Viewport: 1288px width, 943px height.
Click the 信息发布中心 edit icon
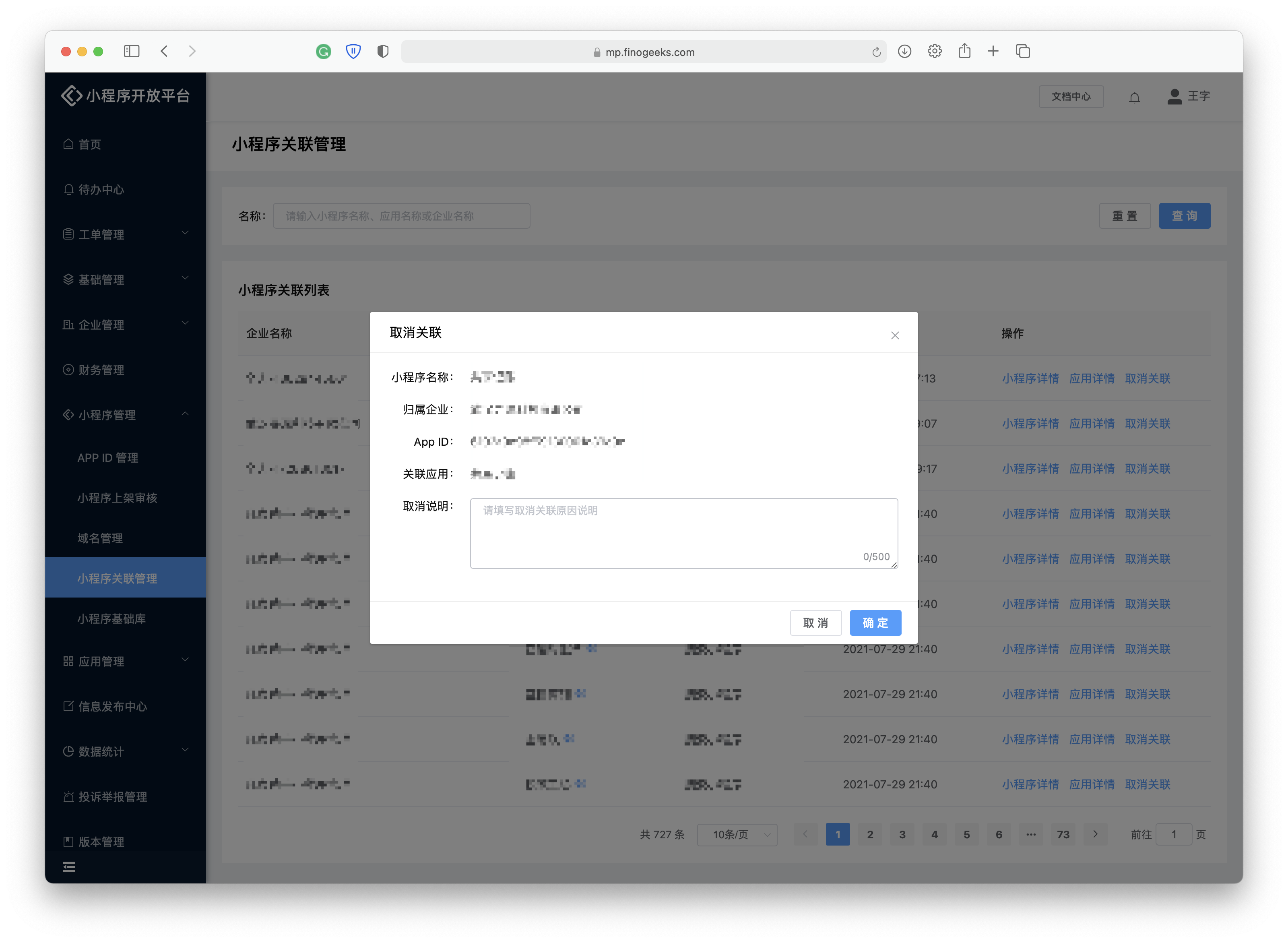tap(68, 706)
